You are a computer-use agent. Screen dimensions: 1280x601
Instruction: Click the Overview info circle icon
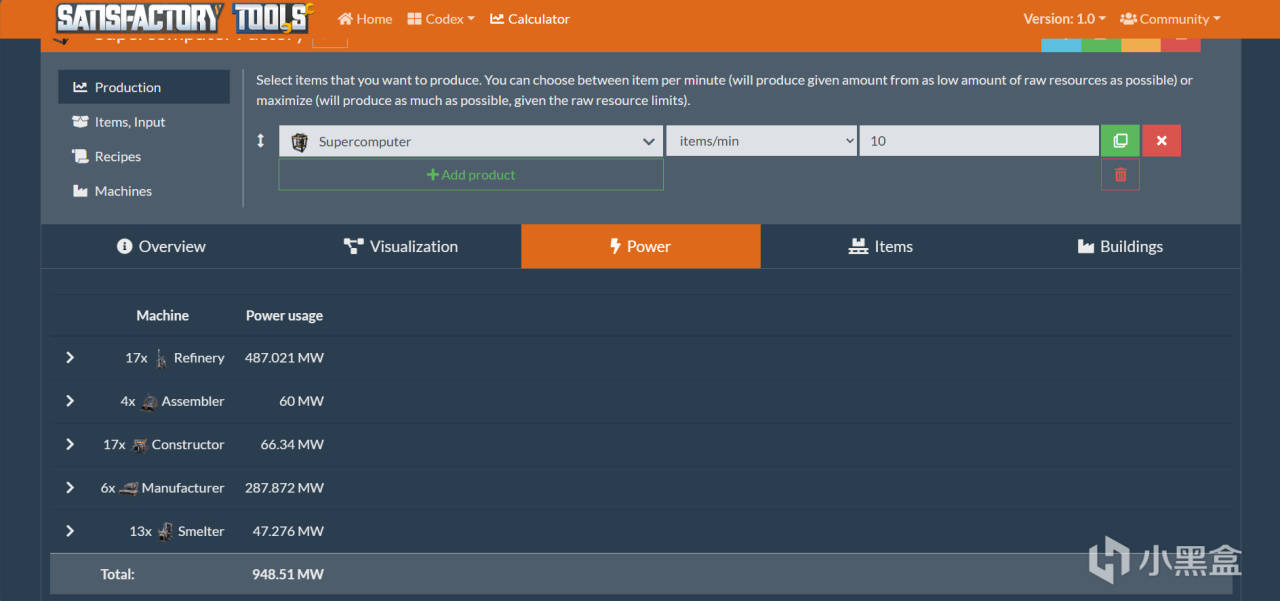click(x=125, y=246)
